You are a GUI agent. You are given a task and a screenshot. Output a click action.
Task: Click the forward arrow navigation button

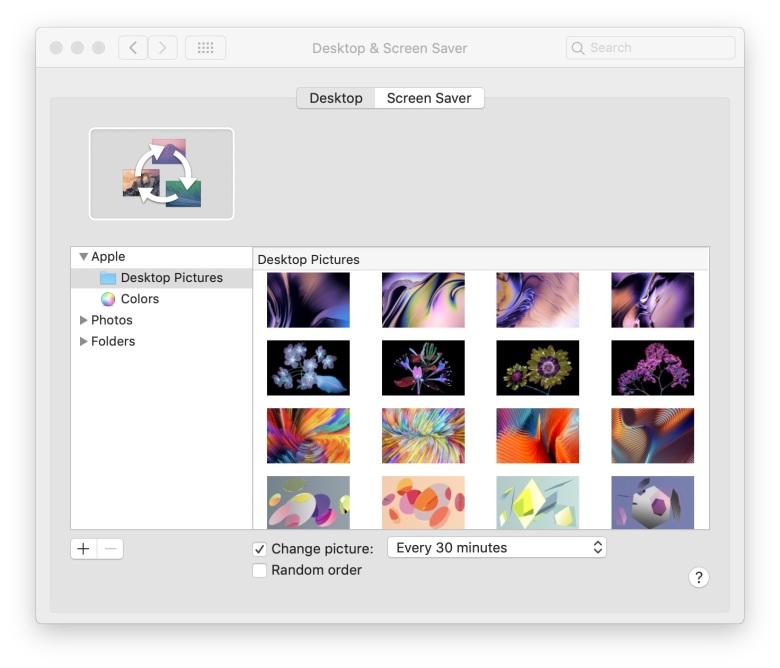pyautogui.click(x=163, y=48)
